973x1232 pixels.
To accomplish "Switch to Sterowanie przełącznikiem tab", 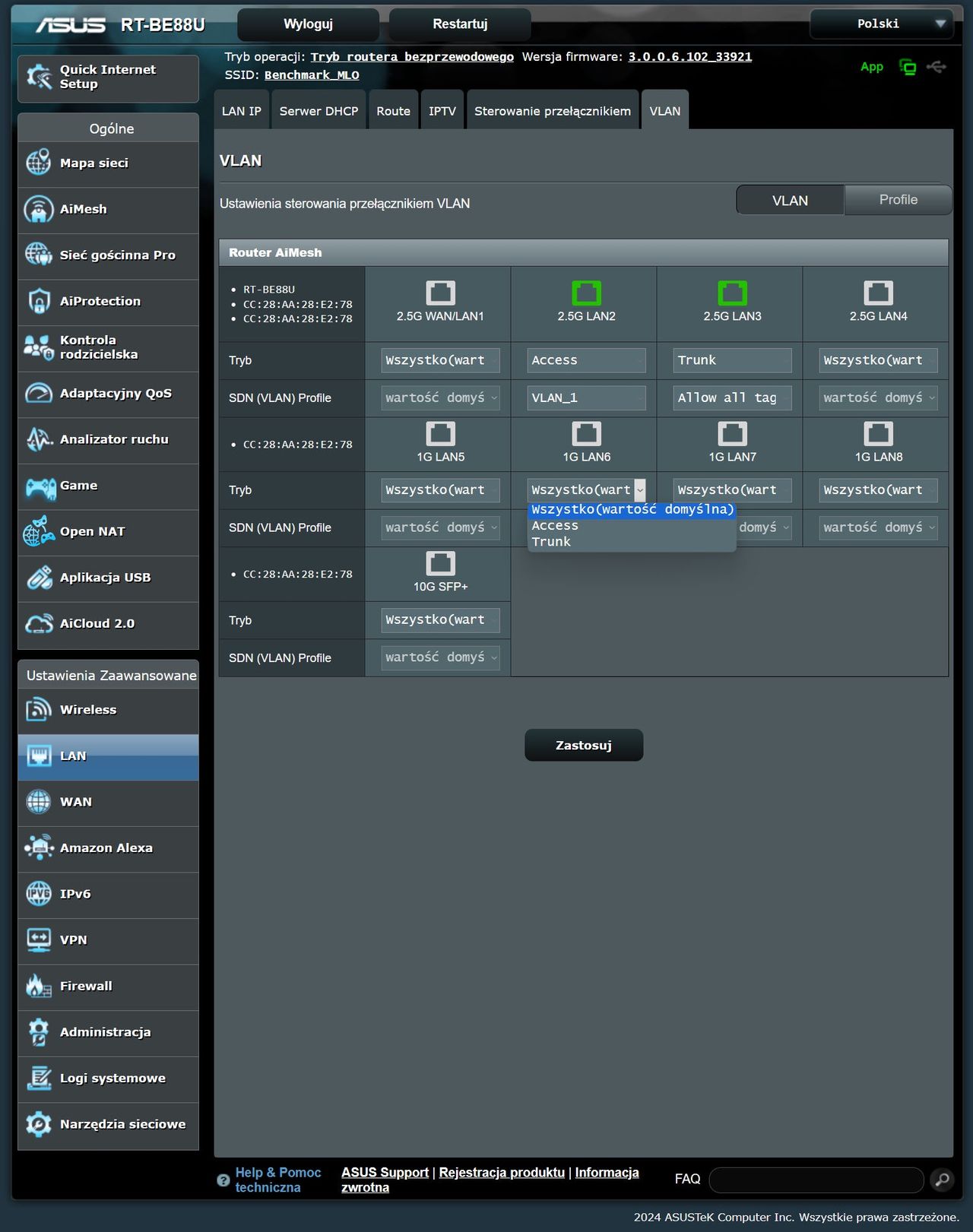I will tap(553, 111).
